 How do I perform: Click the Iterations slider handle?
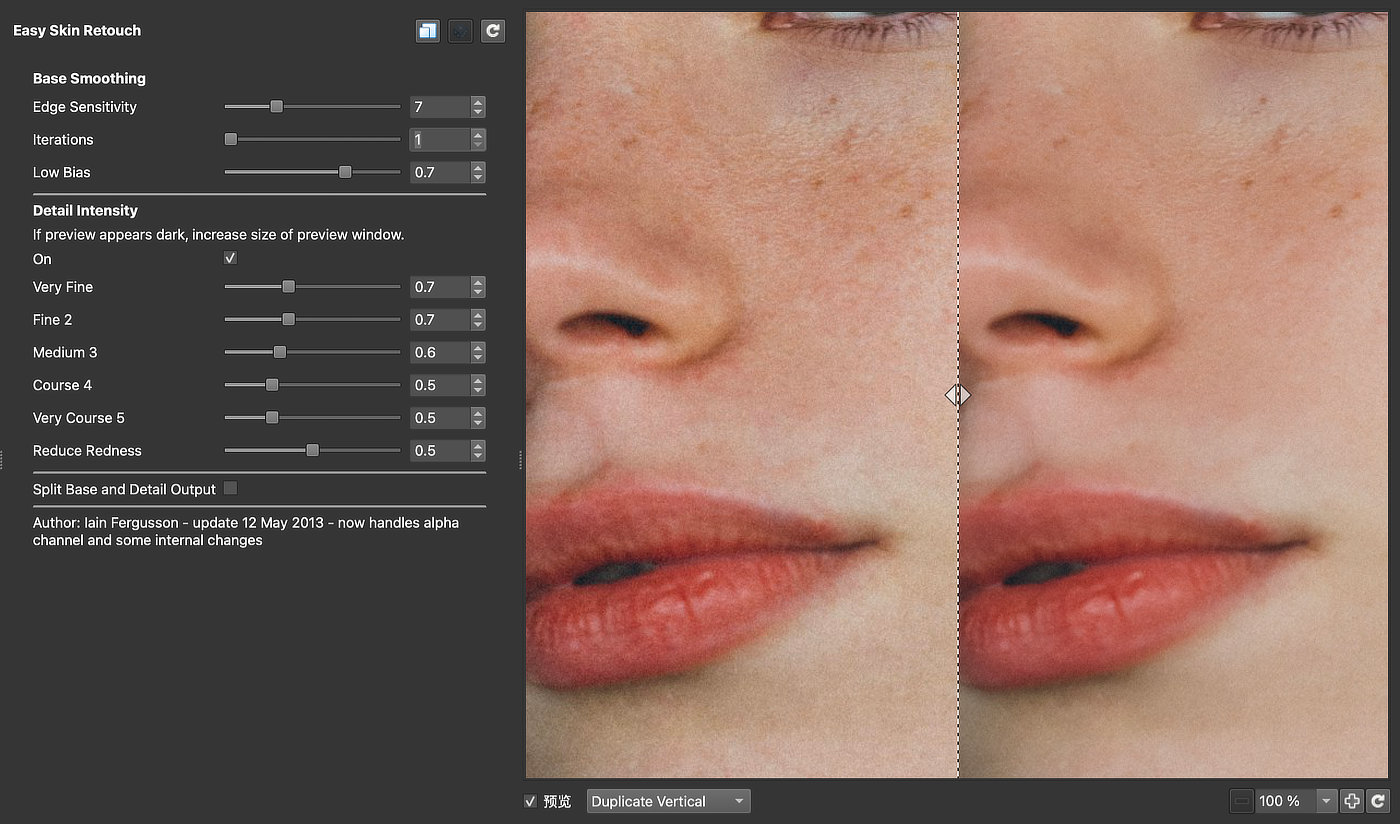(231, 139)
